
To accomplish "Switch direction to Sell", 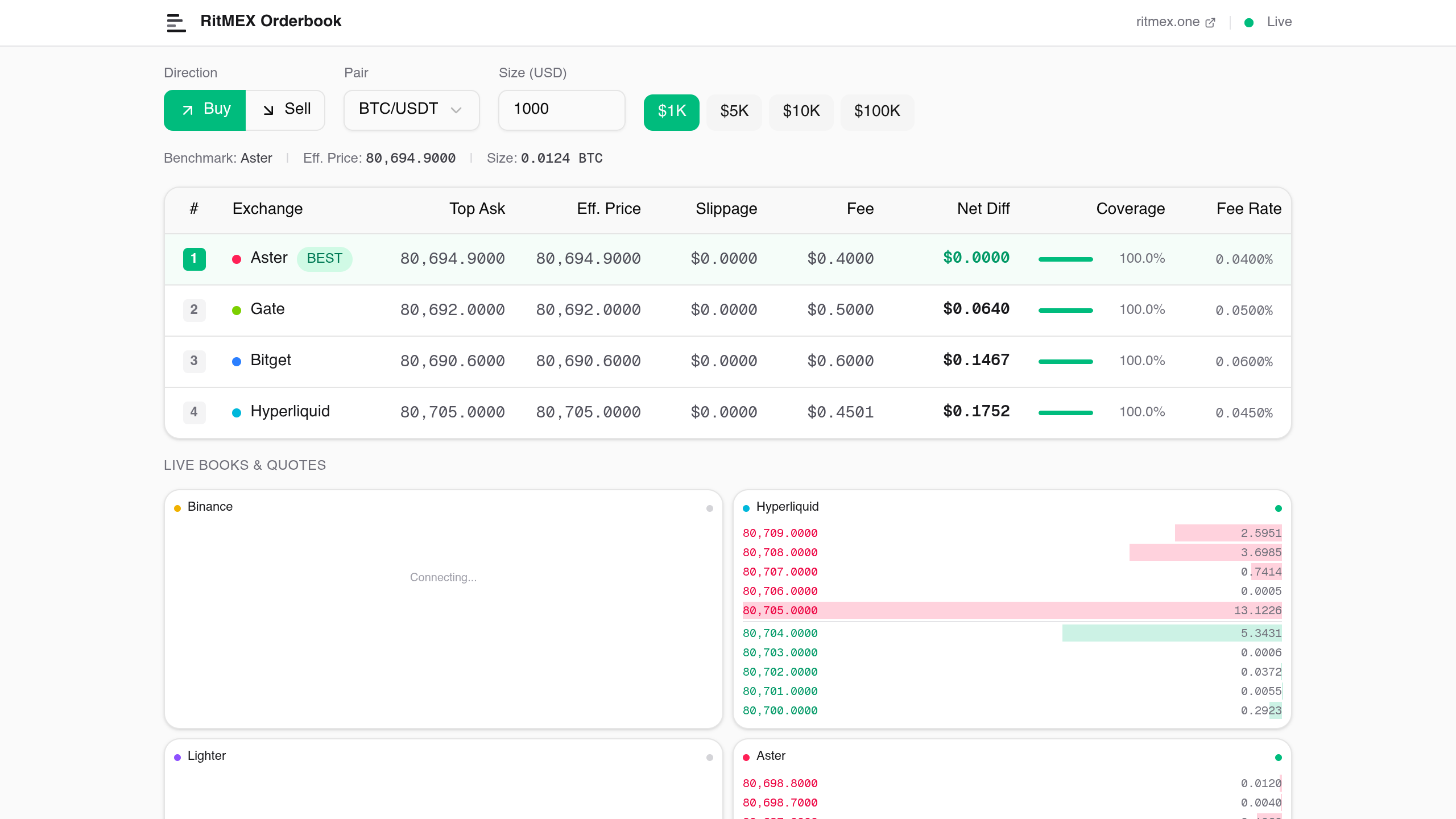I will click(x=286, y=110).
